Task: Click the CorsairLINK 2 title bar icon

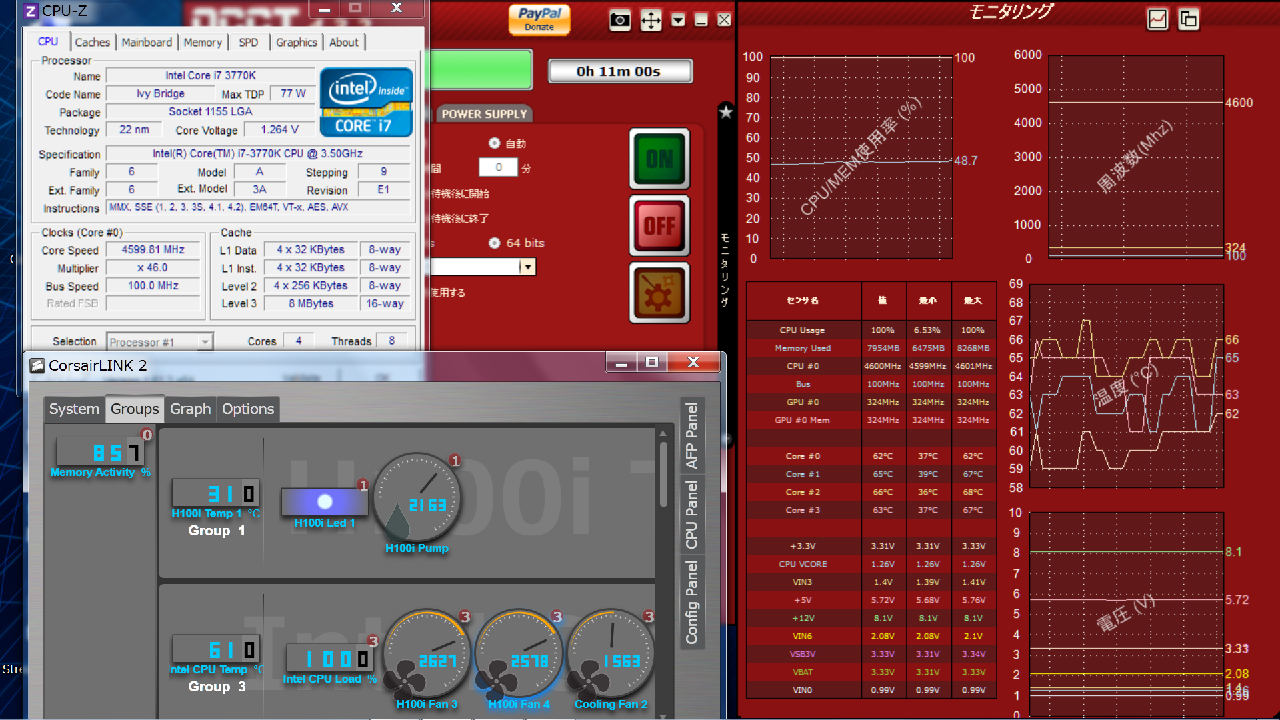Action: click(x=37, y=365)
